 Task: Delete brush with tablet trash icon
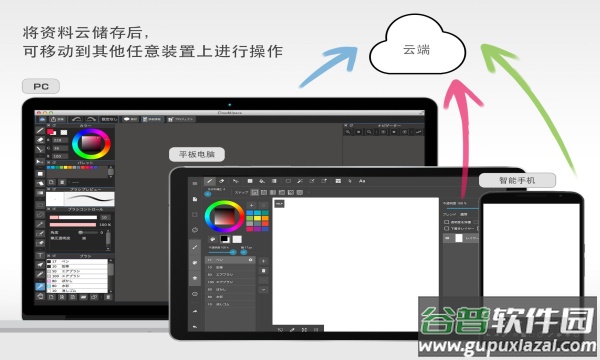[263, 271]
